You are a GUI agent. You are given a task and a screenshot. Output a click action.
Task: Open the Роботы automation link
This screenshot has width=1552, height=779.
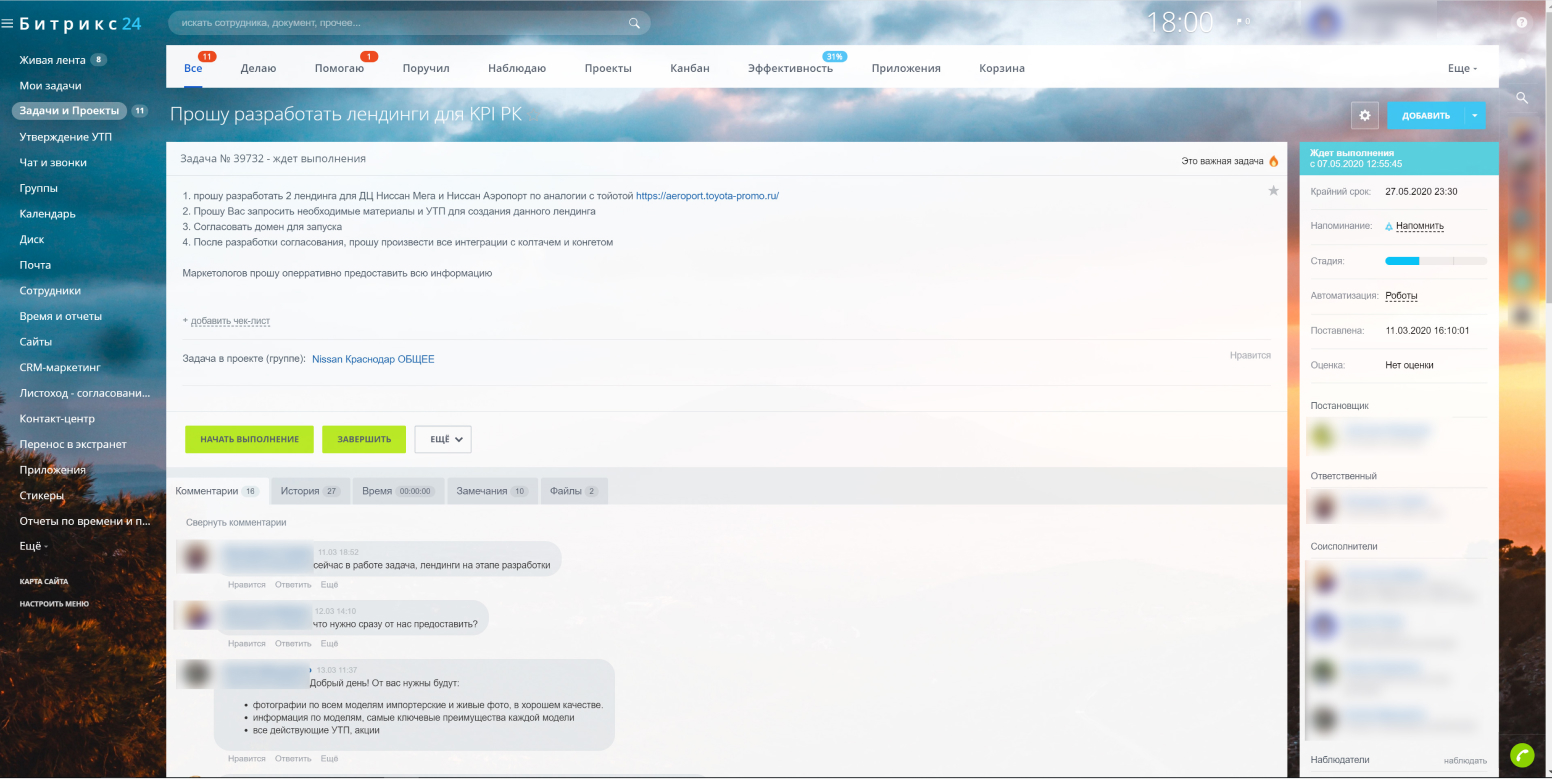coord(1401,296)
